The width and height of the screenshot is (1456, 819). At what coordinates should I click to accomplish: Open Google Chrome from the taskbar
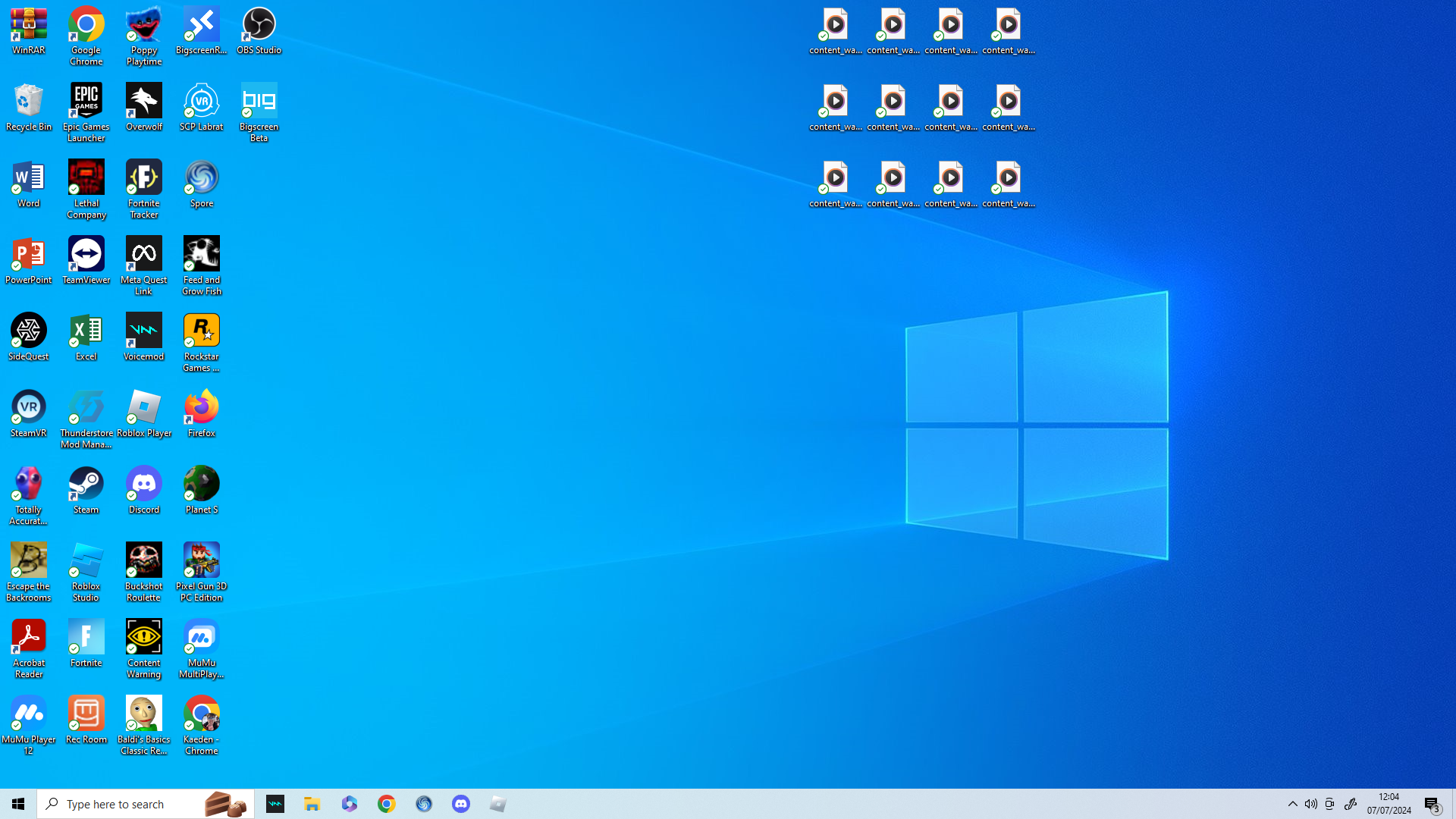(x=387, y=804)
